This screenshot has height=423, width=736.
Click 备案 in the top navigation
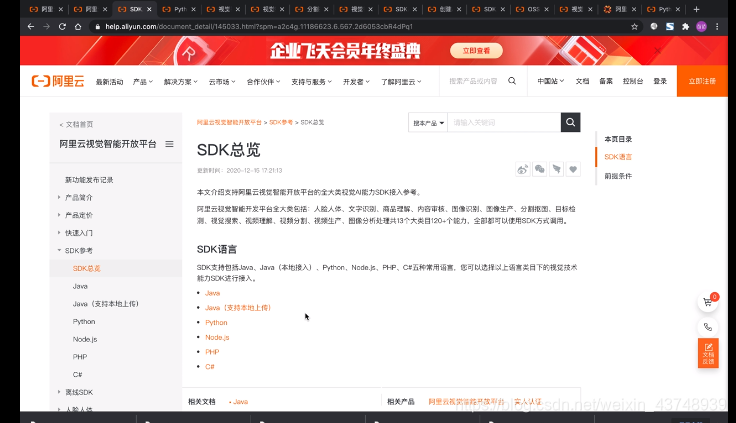606,81
